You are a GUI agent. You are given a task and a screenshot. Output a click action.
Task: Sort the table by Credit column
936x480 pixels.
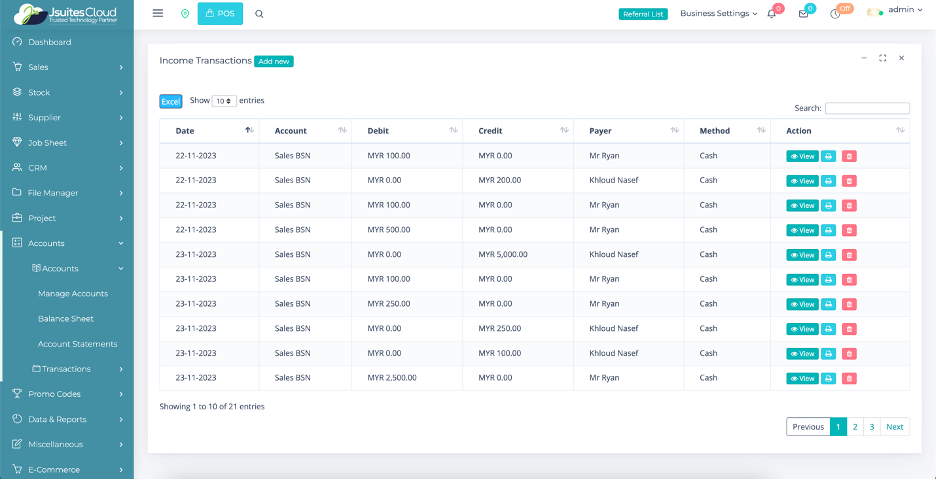[x=564, y=131]
